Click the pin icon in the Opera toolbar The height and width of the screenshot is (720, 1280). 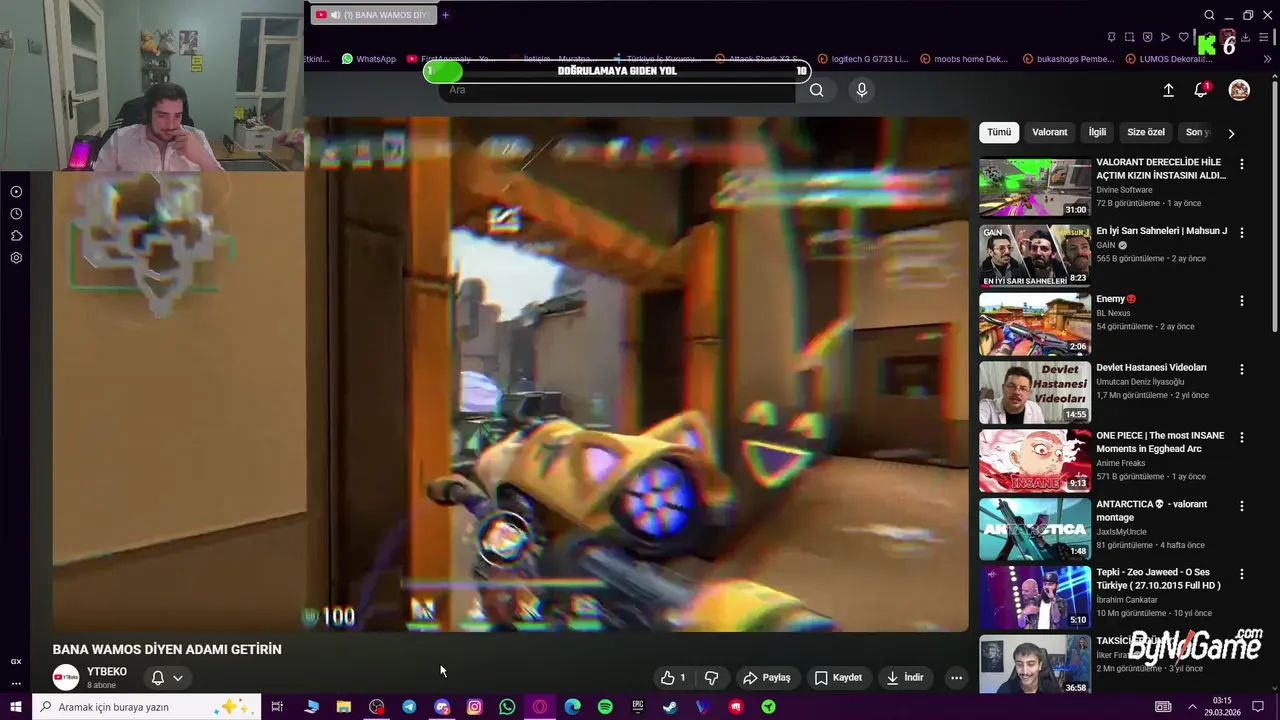(x=1111, y=37)
